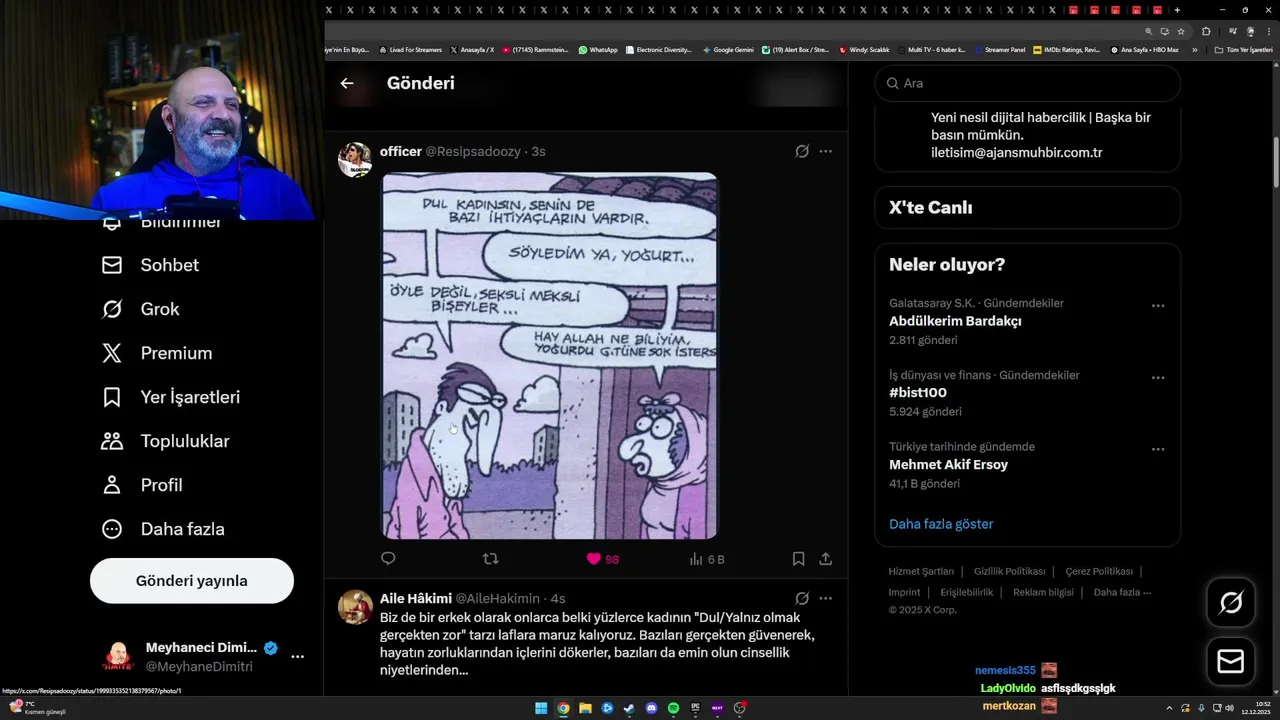Open Çerez Politikası footer link
1280x720 pixels.
point(1099,572)
